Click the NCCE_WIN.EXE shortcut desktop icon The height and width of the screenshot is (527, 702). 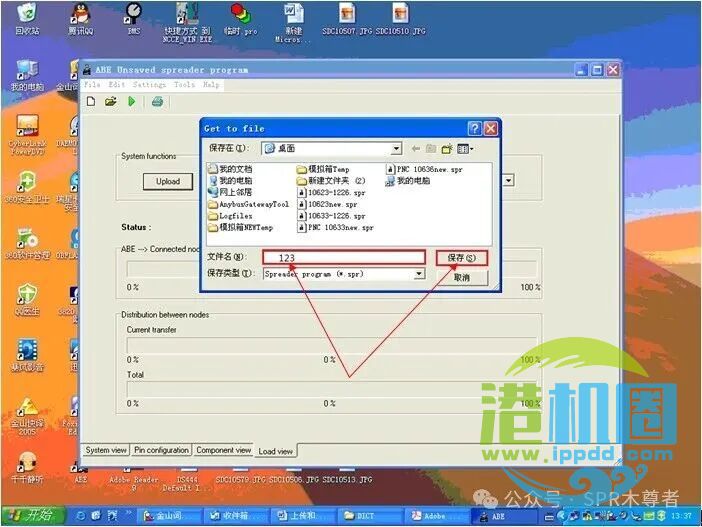click(187, 22)
